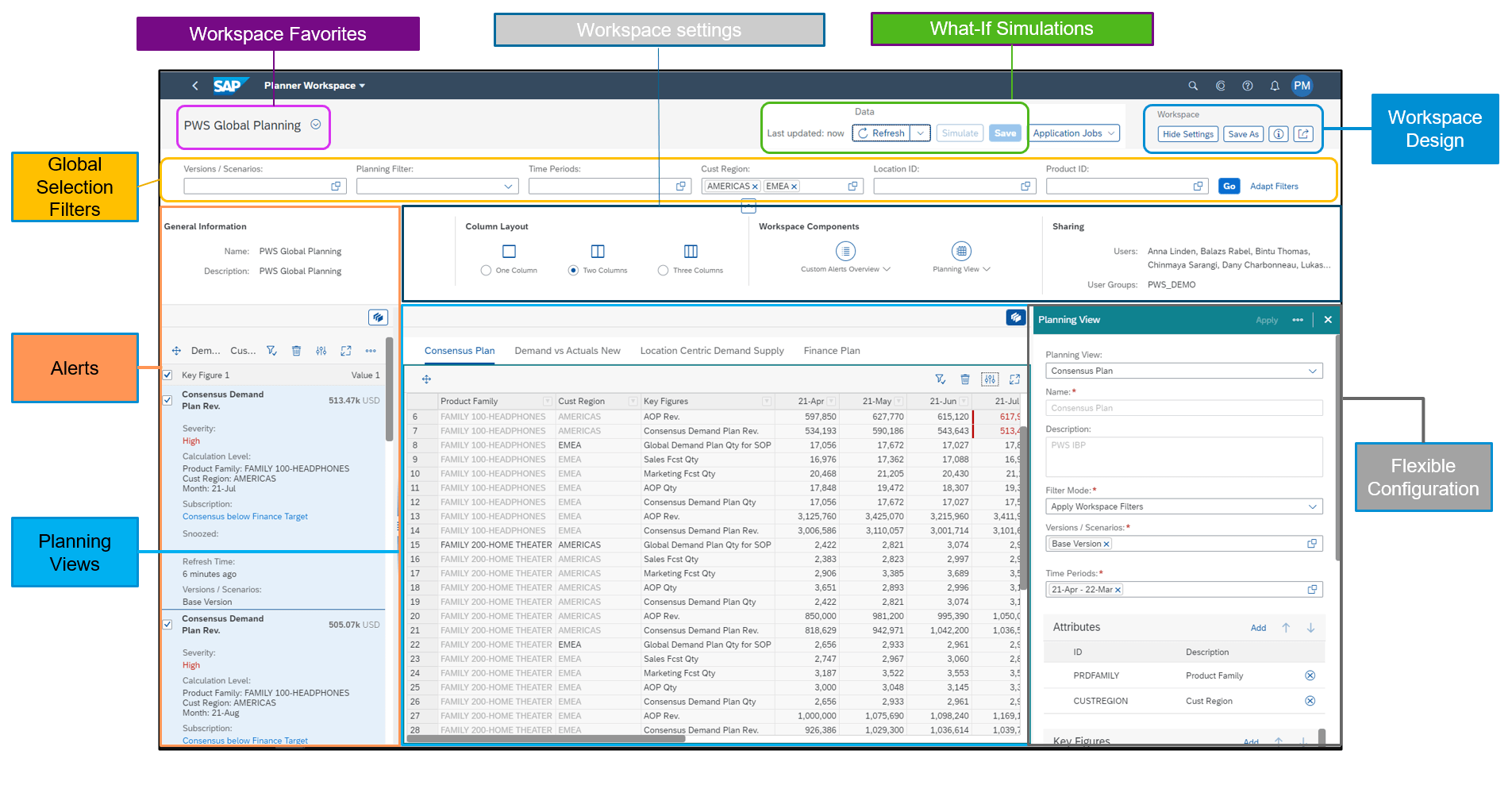Open the search in the top bar
The width and height of the screenshot is (1512, 789).
point(1193,86)
